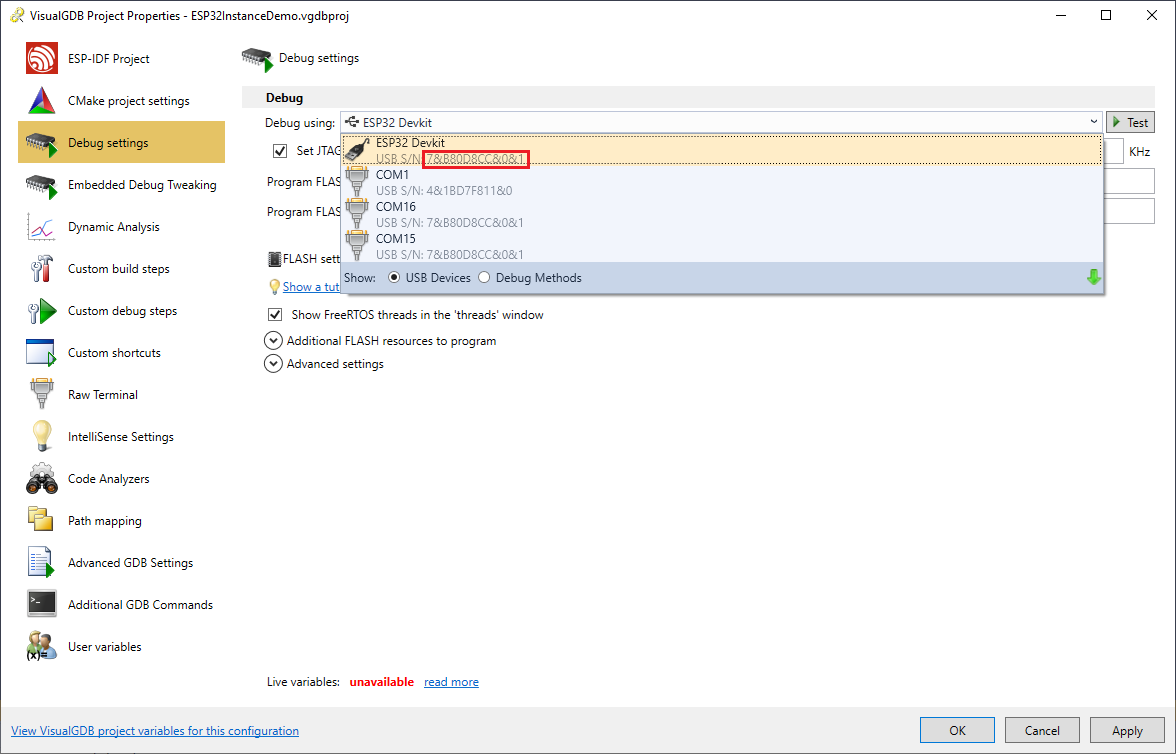Click the lower Program FLASH input field

[1129, 212]
